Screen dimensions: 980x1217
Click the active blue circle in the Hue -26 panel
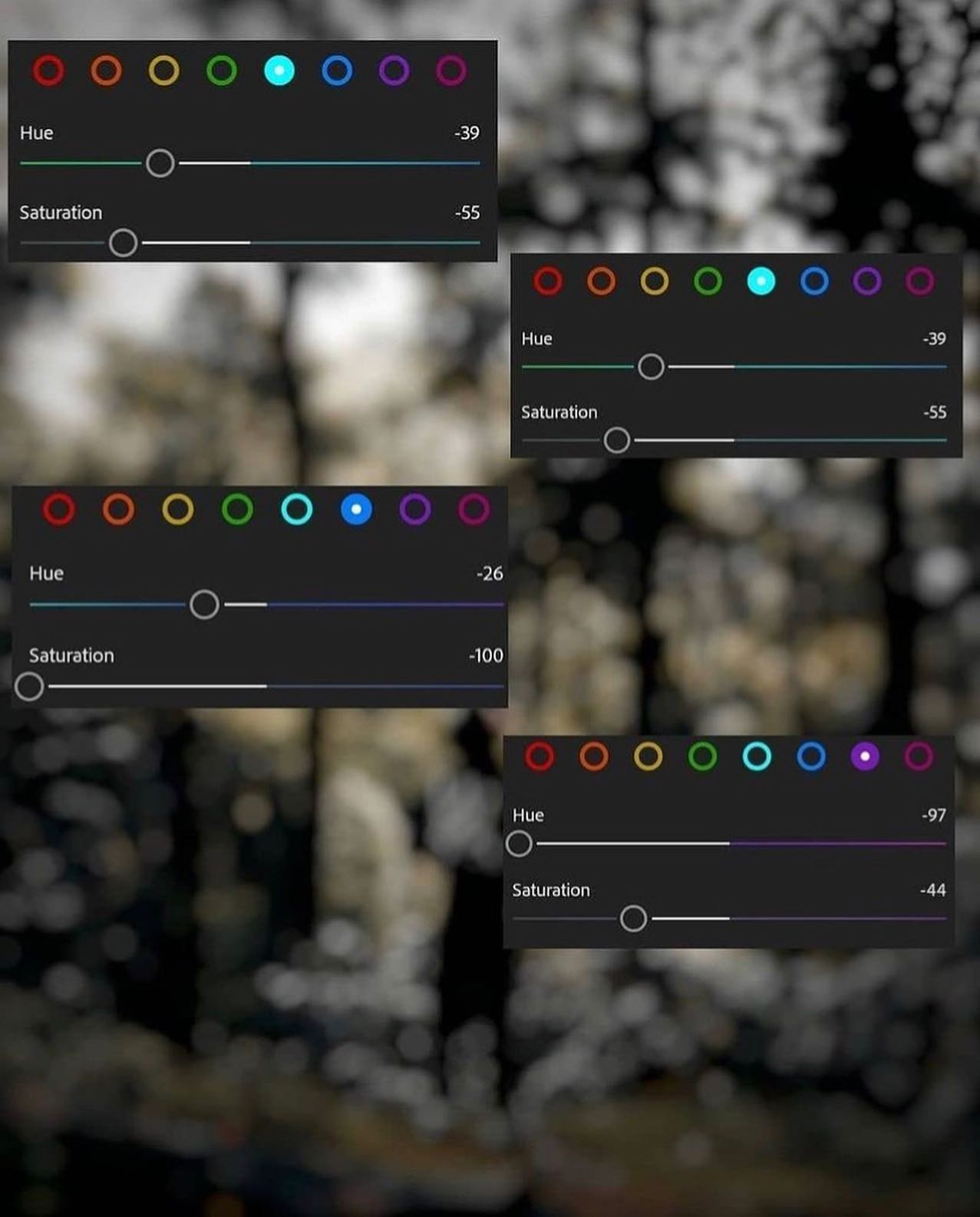[356, 510]
